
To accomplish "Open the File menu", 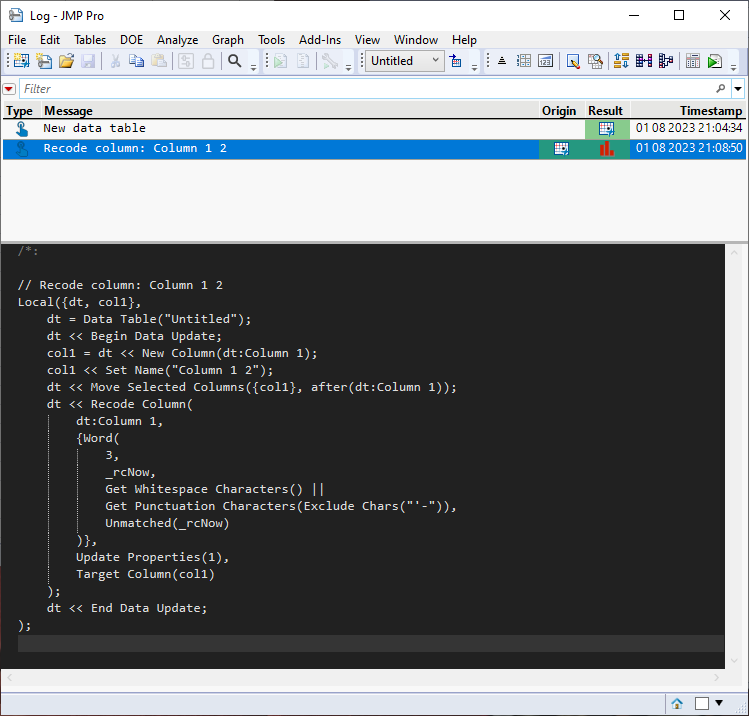I will (17, 40).
